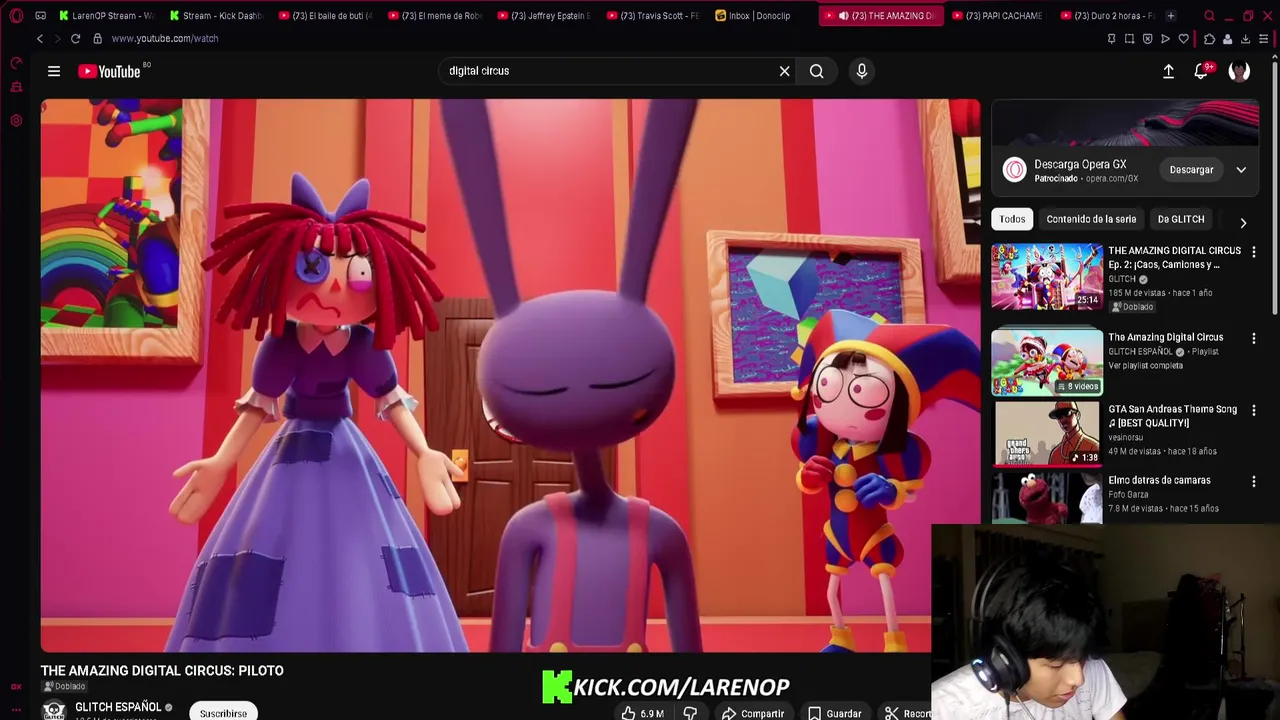Image resolution: width=1280 pixels, height=720 pixels.
Task: Switch to El baile de buti tab
Action: point(327,16)
